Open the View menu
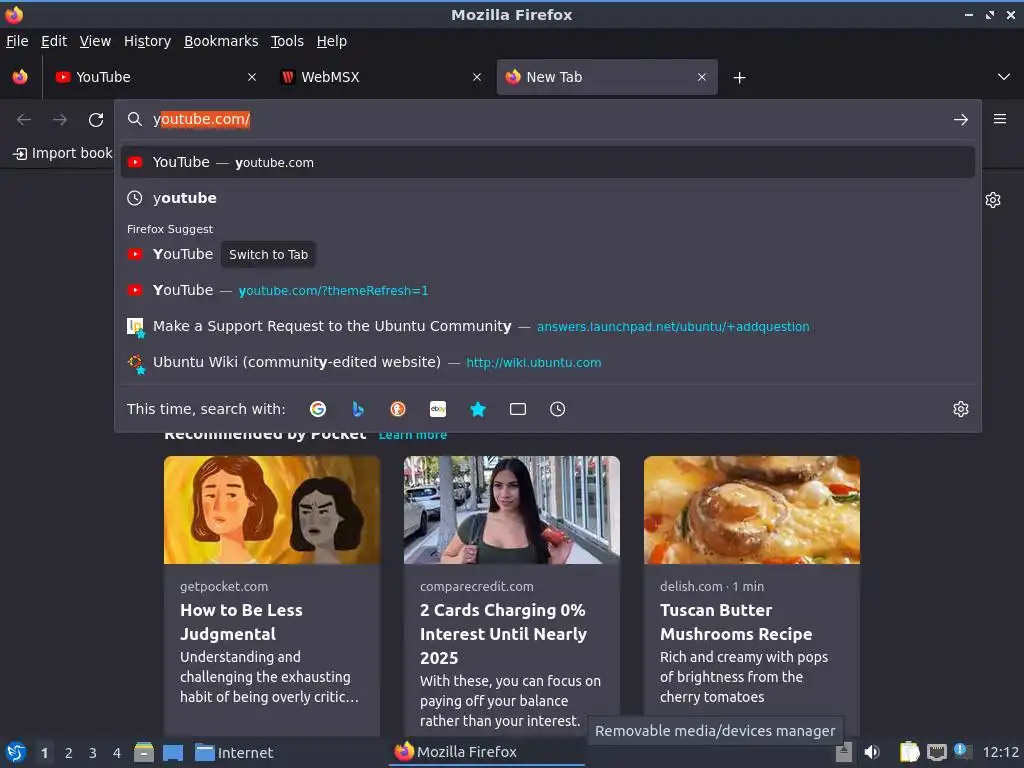Viewport: 1024px width, 768px height. coord(95,41)
